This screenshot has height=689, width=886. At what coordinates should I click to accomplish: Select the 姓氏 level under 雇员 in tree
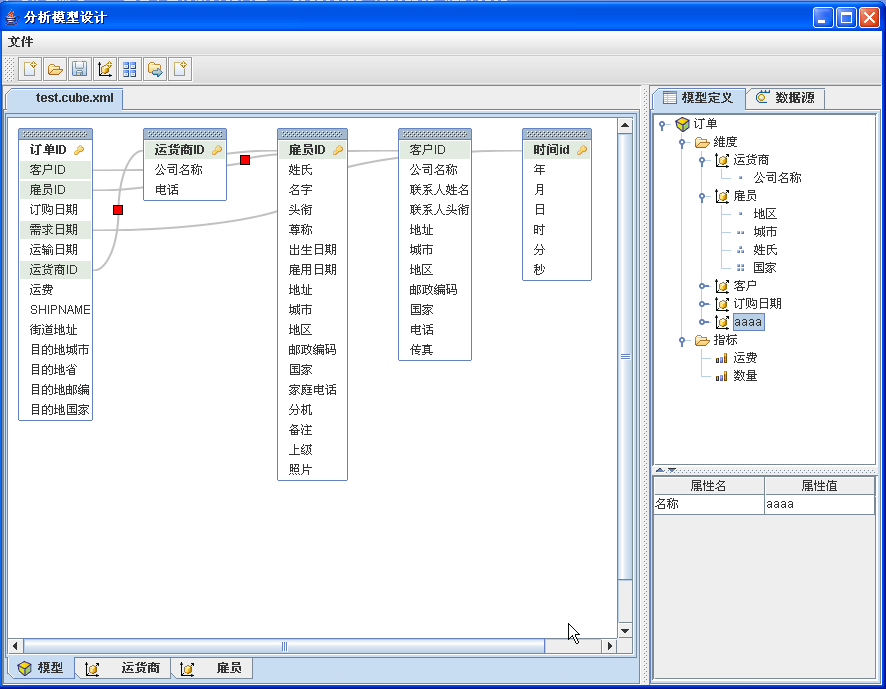pos(765,250)
